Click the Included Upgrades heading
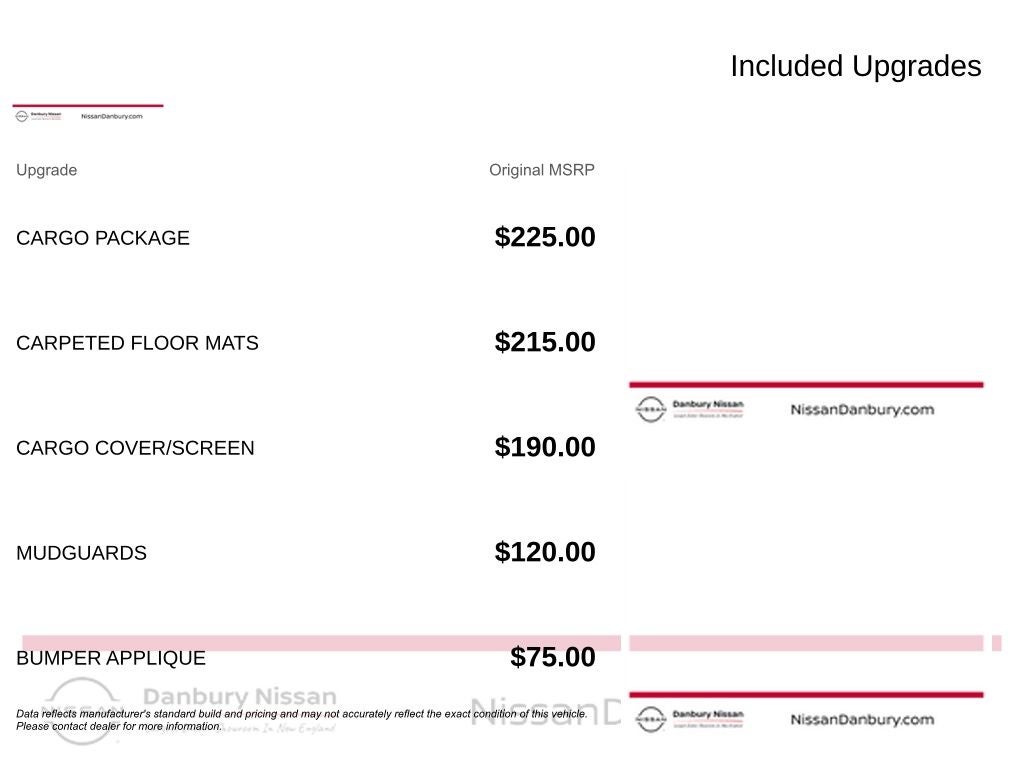1024x768 pixels. pyautogui.click(x=855, y=66)
